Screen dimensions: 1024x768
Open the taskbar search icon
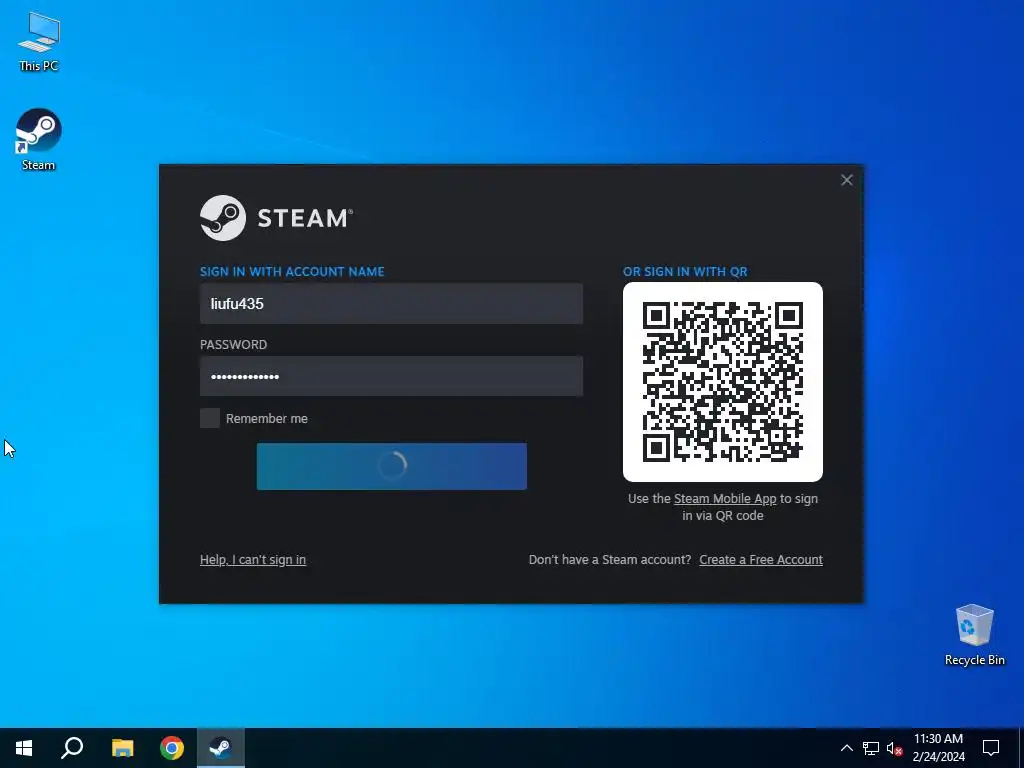pos(72,748)
